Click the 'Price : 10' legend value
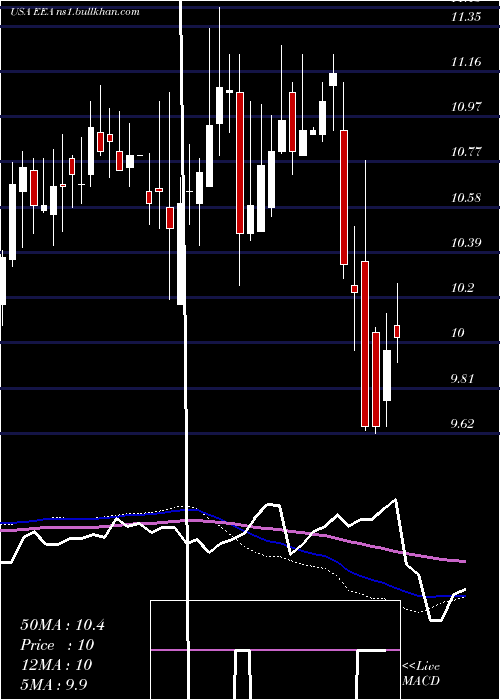Image resolution: width=500 pixels, height=700 pixels. click(x=57, y=645)
